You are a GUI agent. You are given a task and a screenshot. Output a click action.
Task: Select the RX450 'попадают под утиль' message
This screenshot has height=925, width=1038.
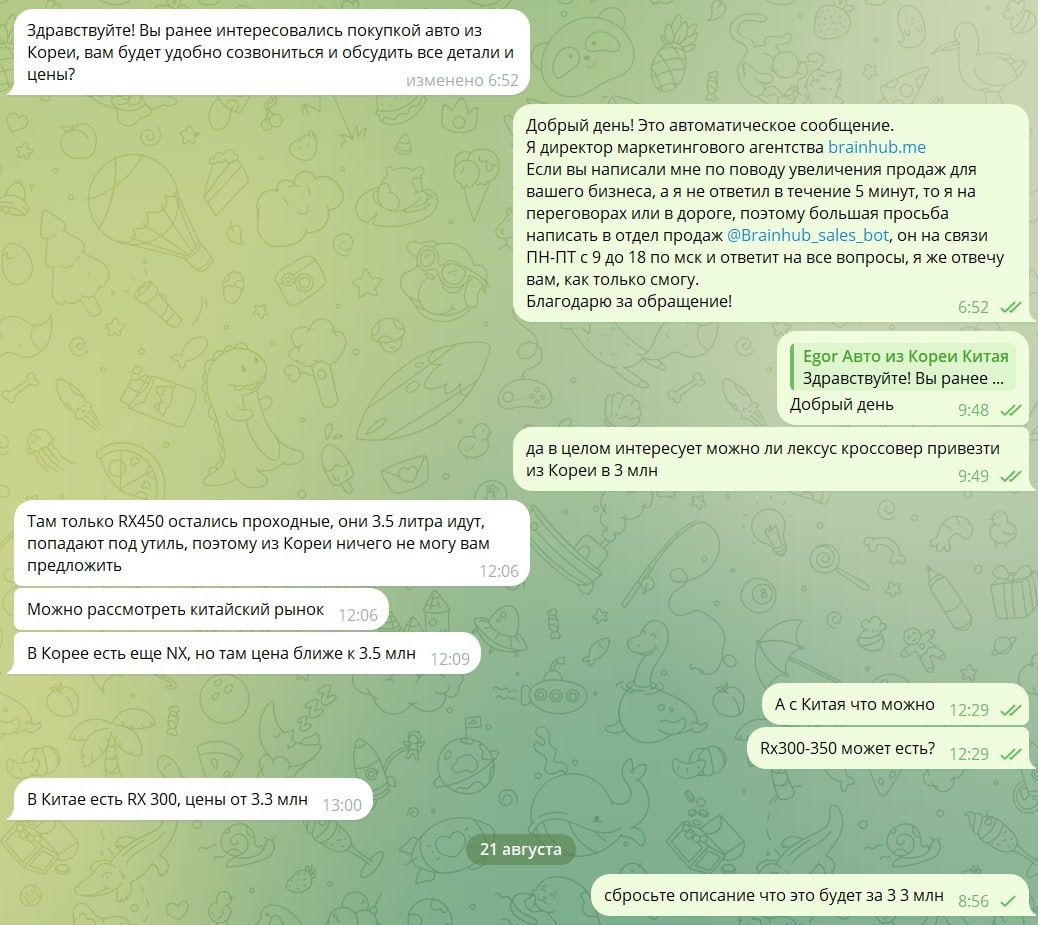click(x=271, y=544)
